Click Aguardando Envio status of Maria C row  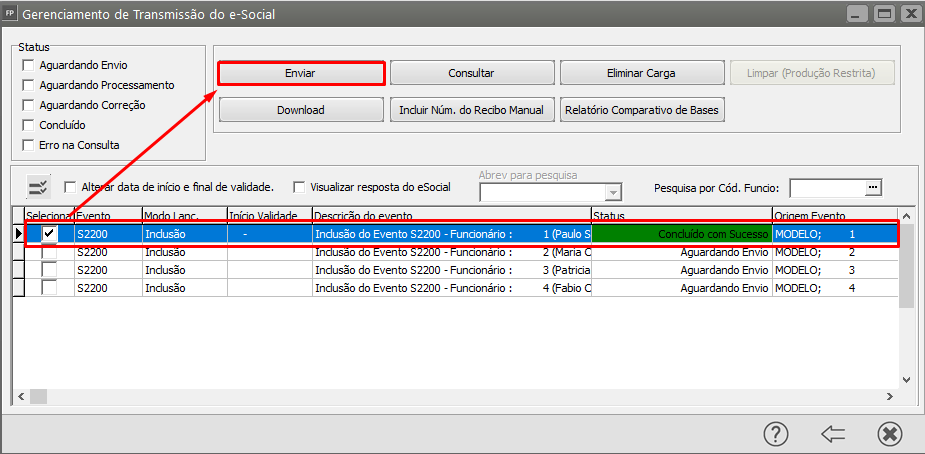point(682,252)
